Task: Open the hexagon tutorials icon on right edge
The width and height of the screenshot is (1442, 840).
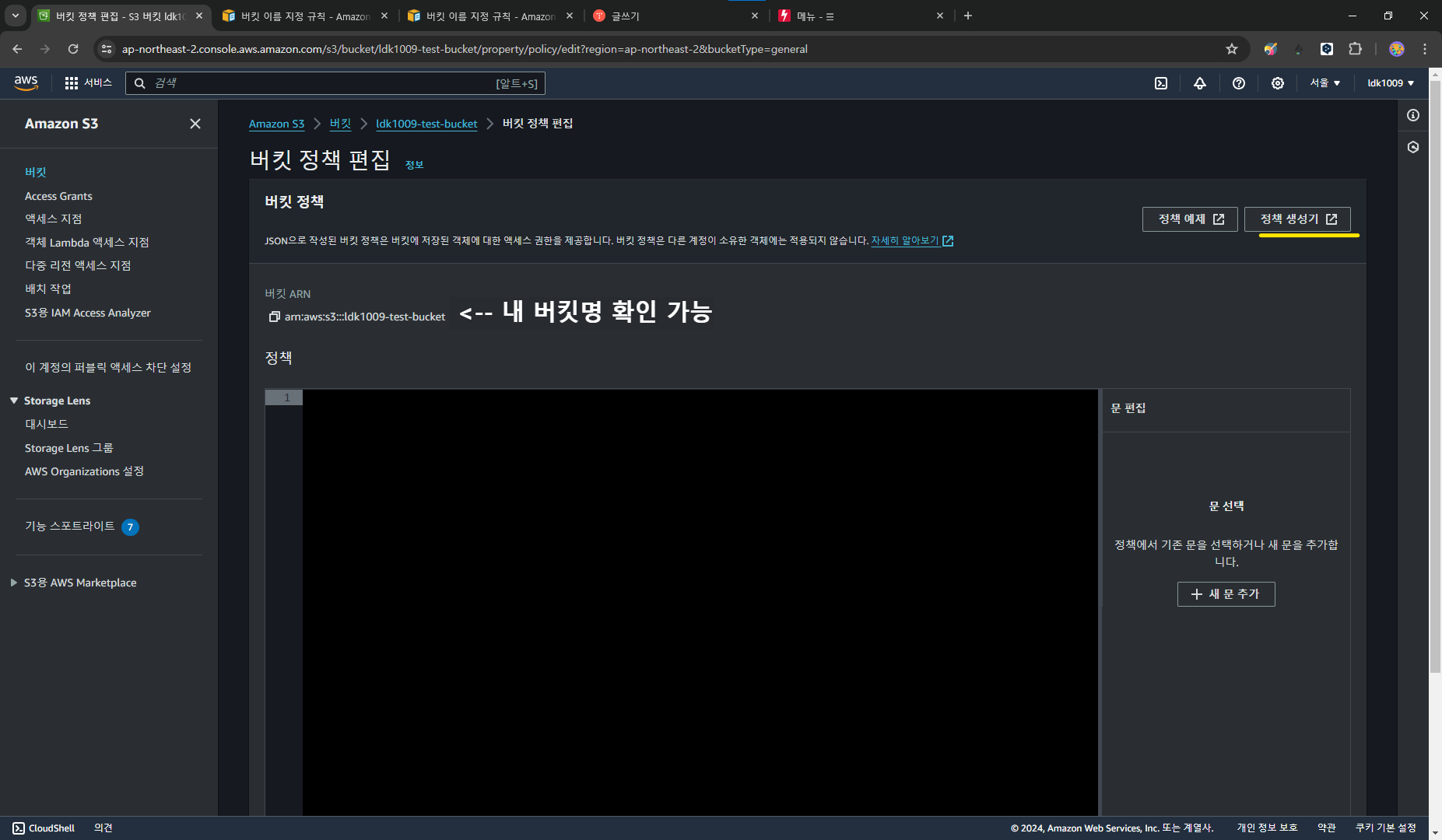Action: click(1413, 147)
